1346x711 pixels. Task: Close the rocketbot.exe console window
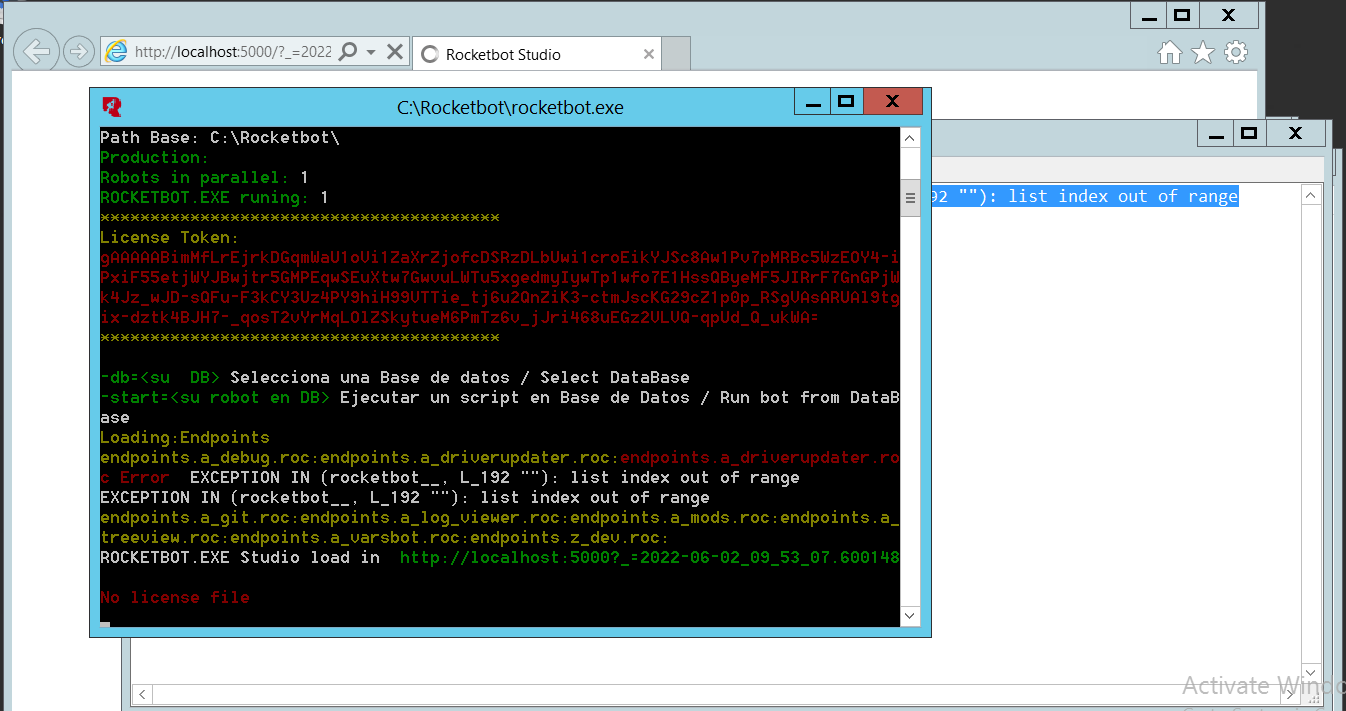(x=892, y=102)
